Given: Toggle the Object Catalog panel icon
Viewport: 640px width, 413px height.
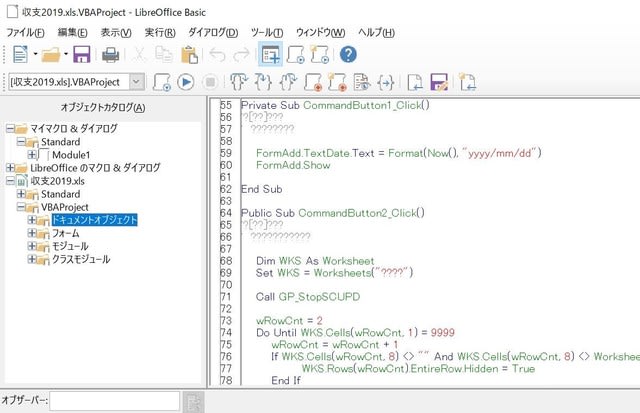Looking at the screenshot, I should click(271, 54).
